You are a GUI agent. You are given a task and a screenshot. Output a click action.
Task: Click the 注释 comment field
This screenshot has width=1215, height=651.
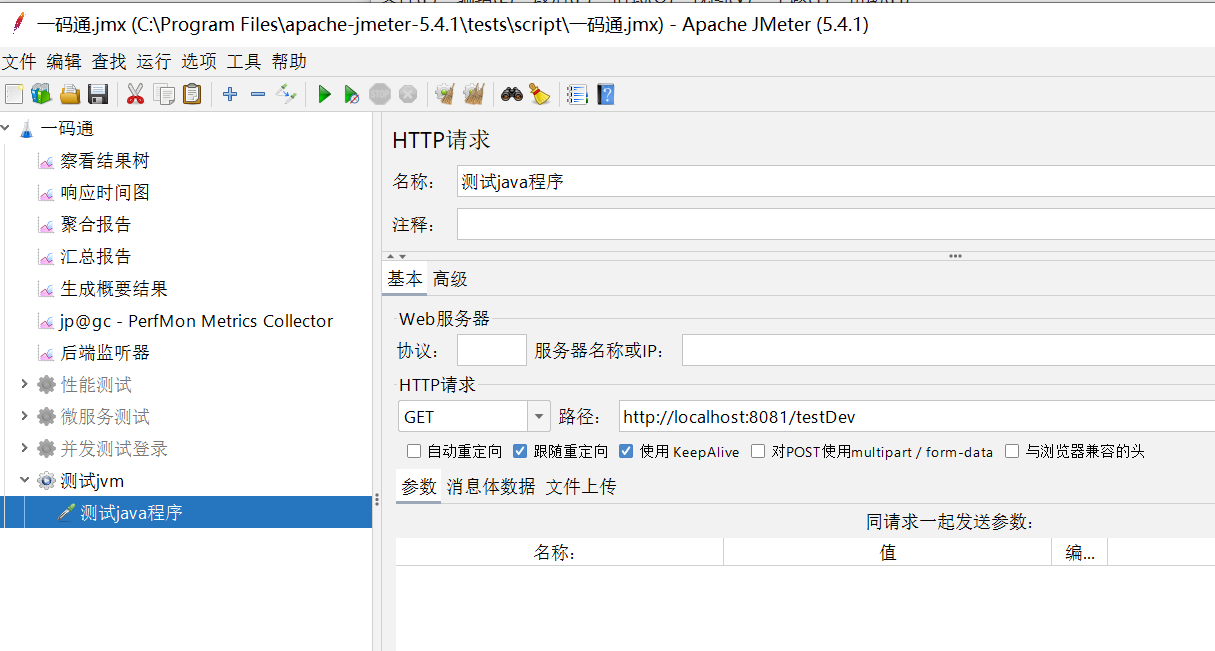(x=836, y=224)
